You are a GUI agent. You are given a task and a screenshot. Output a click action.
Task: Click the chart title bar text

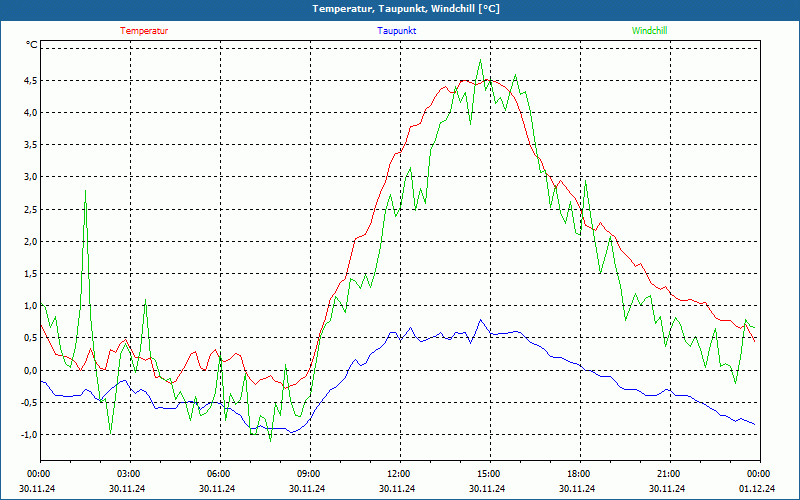(x=400, y=9)
